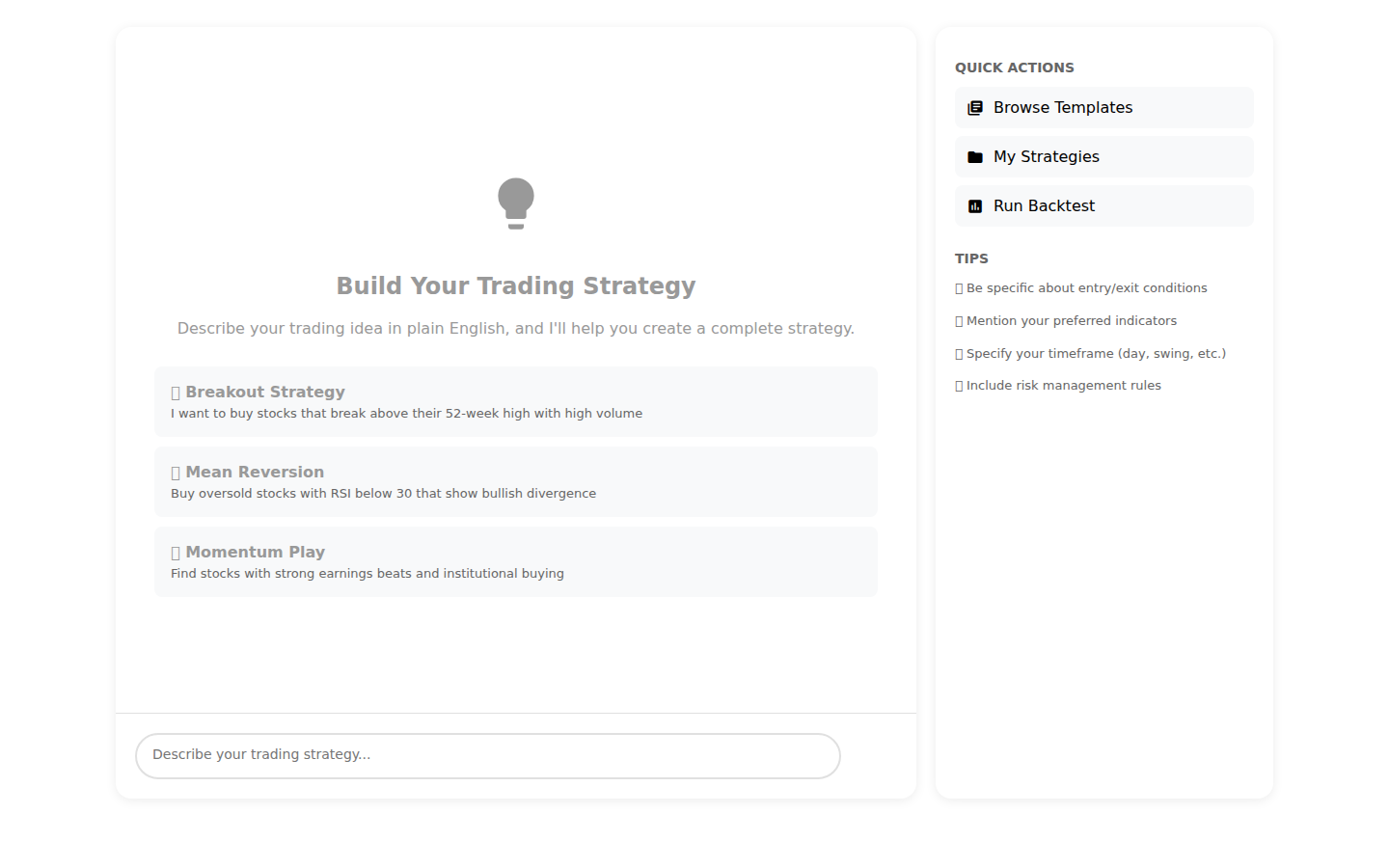Click the icon beside Breakout Strategy heading
Image resolution: width=1389 pixels, height=868 pixels.
tap(176, 392)
